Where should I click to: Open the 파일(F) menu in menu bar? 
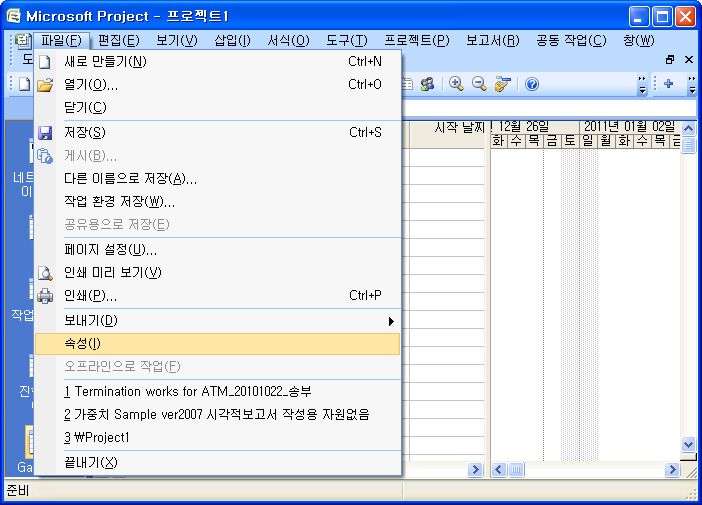(61, 41)
